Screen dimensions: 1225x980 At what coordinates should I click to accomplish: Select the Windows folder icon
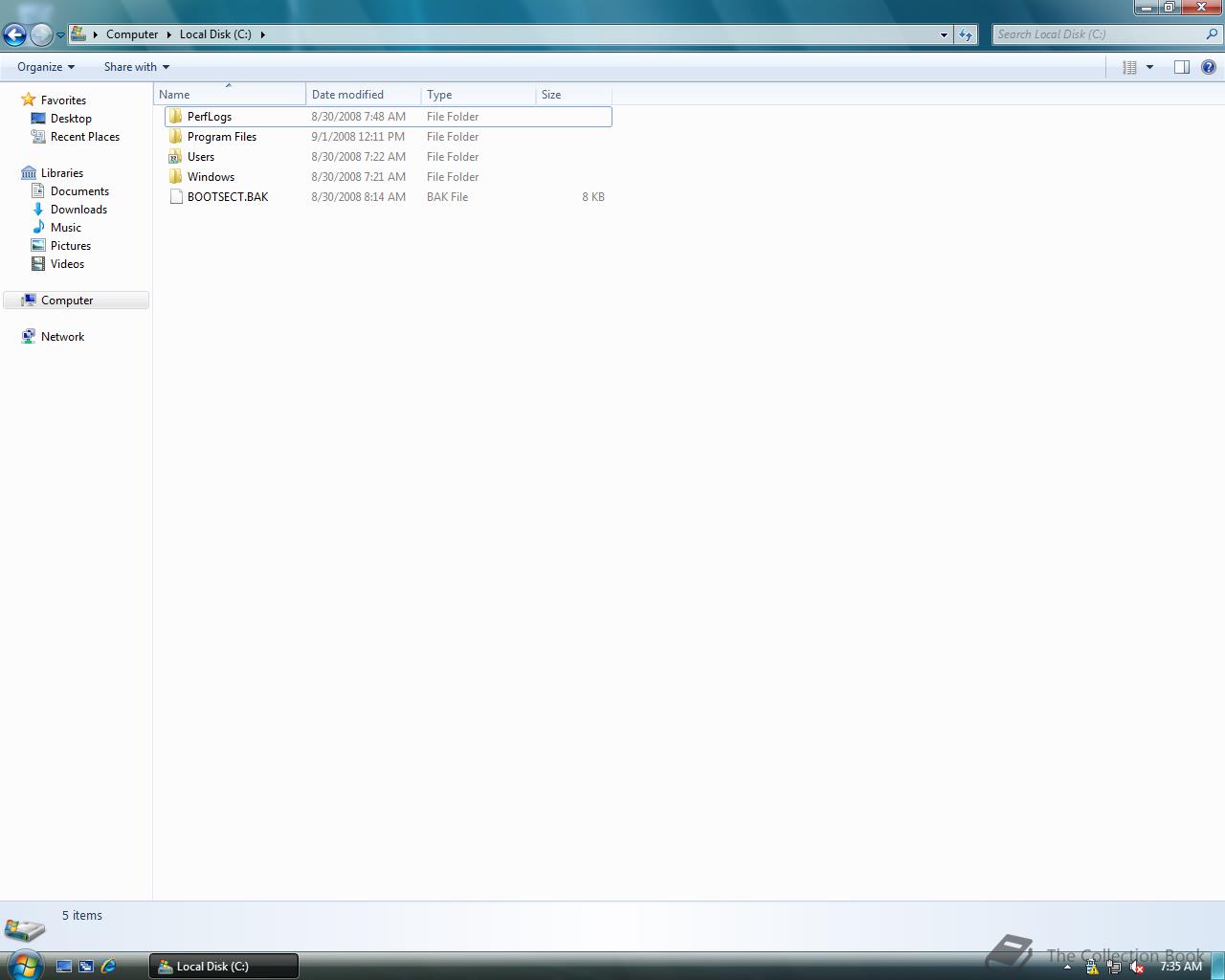click(175, 177)
